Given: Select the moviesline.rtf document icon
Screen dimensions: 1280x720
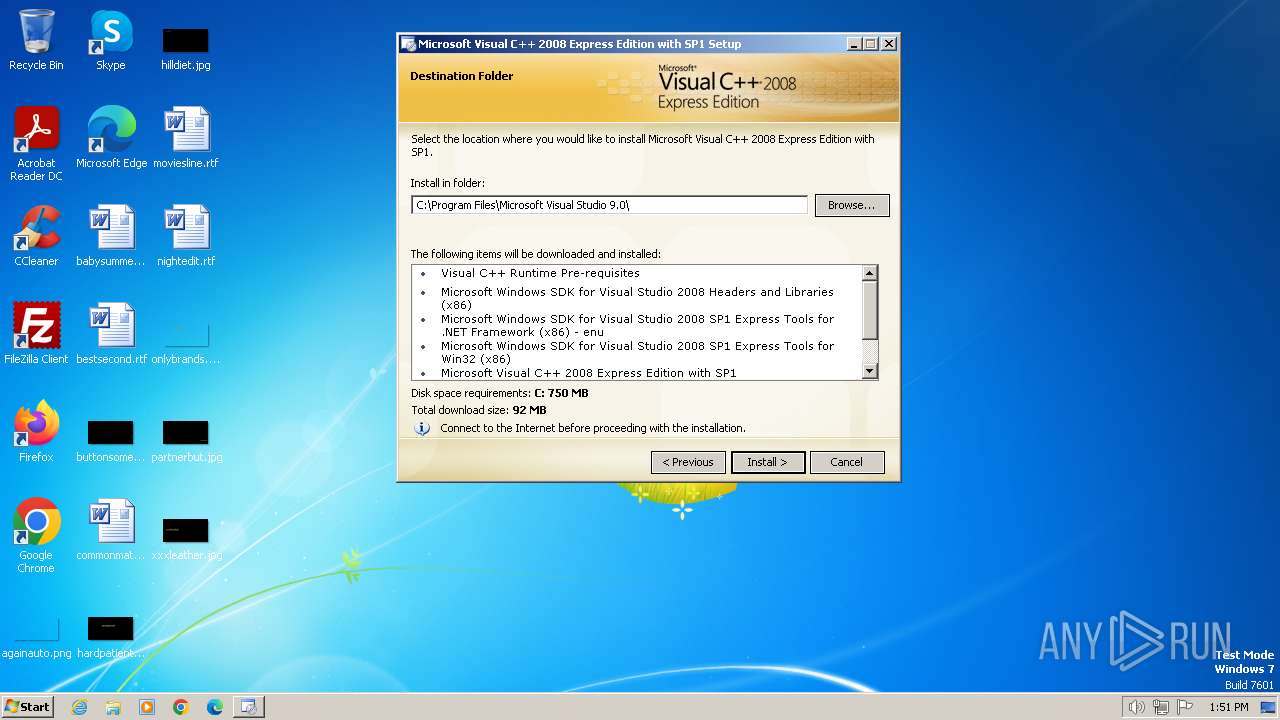Looking at the screenshot, I should click(186, 137).
